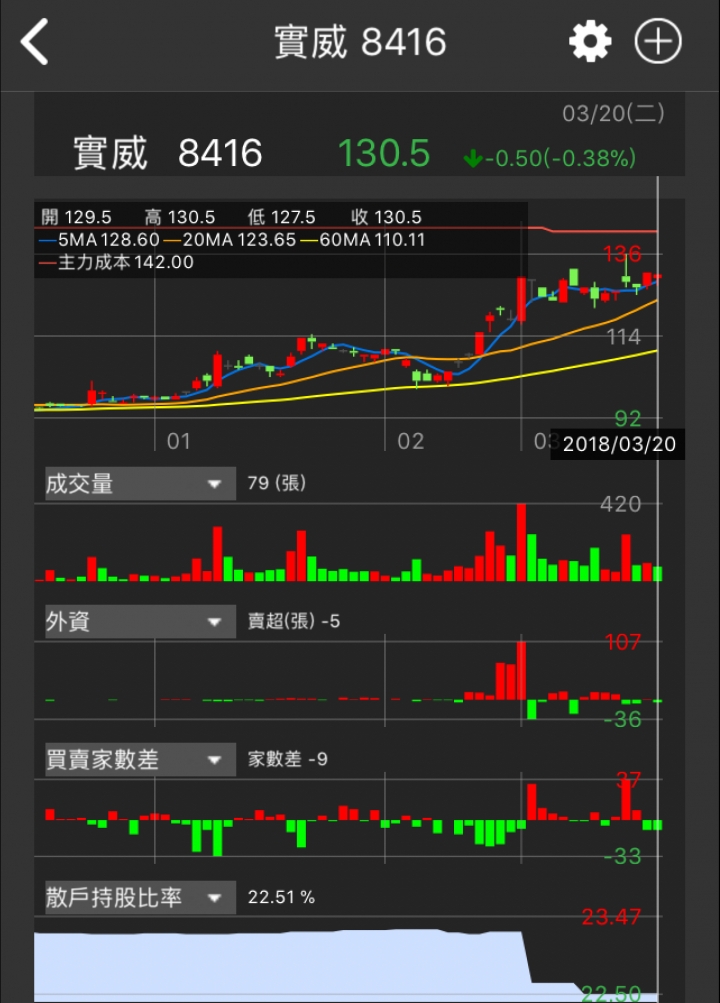Tap the price 130.5 in green
The image size is (720, 1003).
pyautogui.click(x=384, y=154)
